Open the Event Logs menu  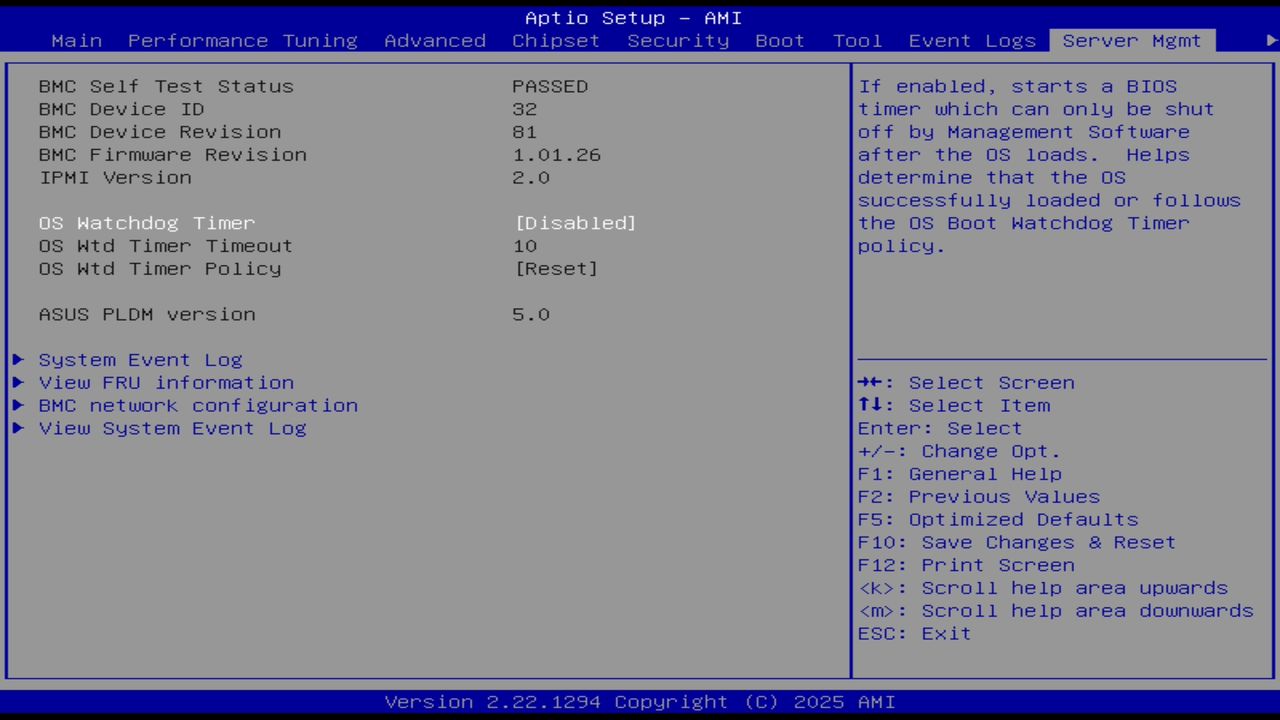[x=971, y=40]
